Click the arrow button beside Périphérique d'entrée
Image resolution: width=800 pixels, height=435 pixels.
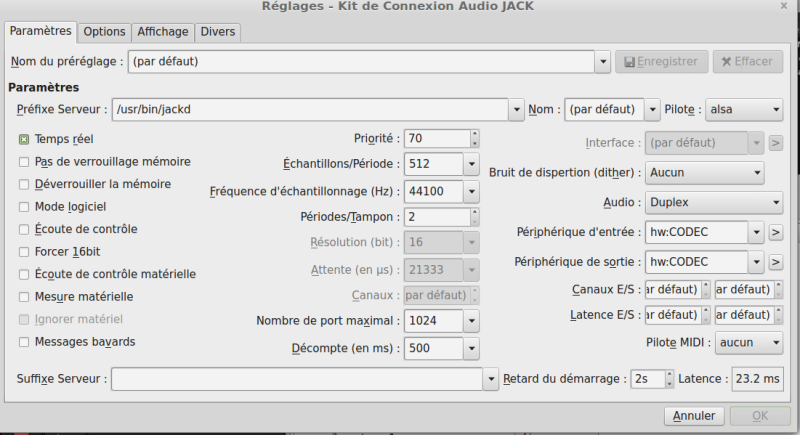tap(776, 233)
